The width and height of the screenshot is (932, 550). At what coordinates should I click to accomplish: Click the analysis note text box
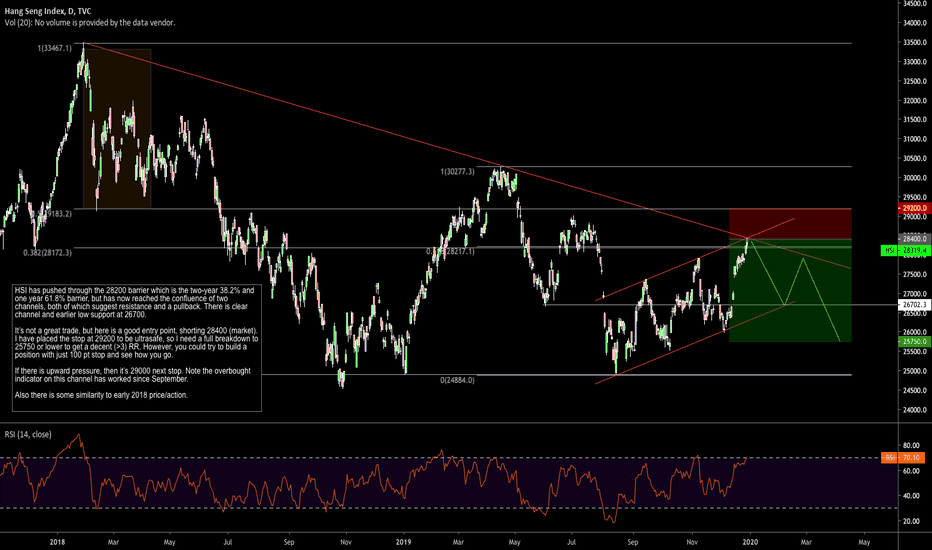137,348
